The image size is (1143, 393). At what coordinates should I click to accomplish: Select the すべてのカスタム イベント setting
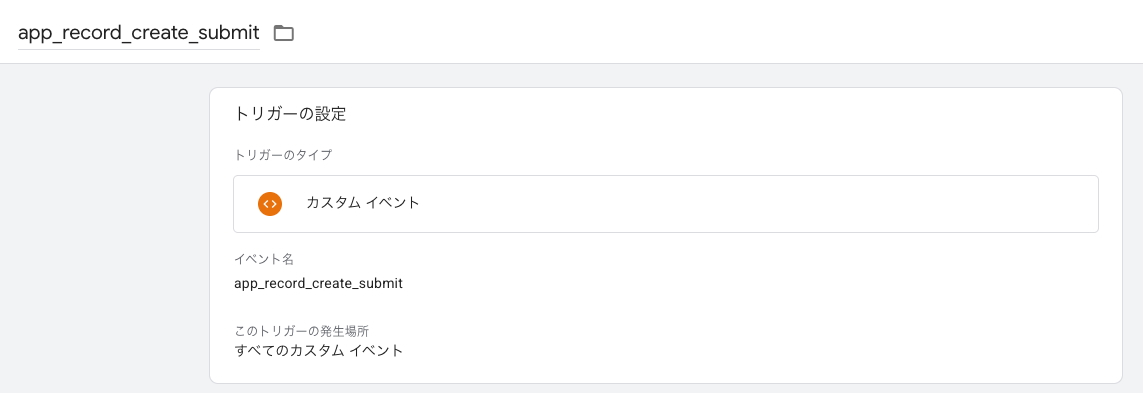pyautogui.click(x=319, y=350)
